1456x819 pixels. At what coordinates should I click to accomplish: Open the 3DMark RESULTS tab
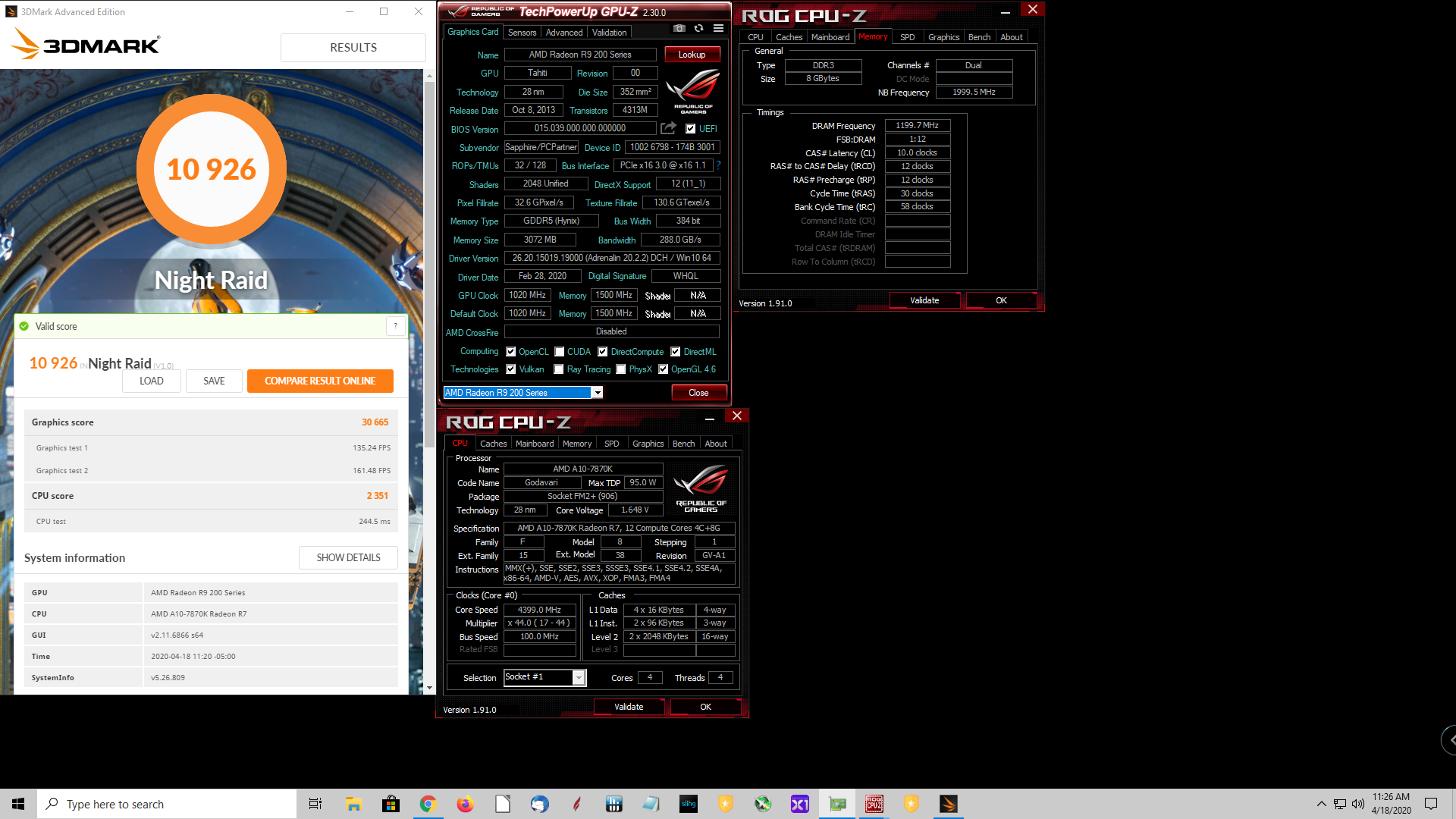pyautogui.click(x=353, y=48)
